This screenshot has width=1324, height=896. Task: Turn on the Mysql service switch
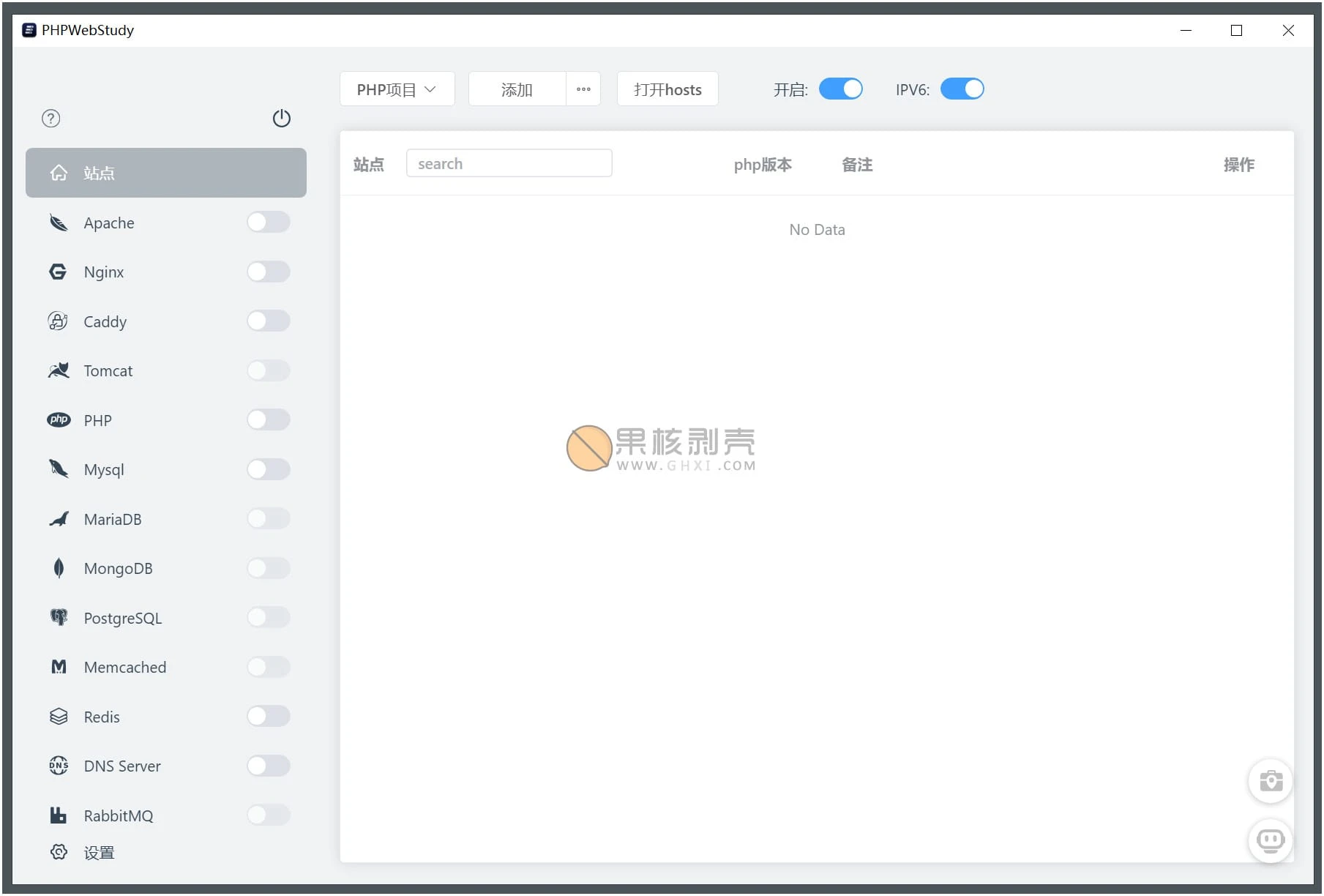point(268,469)
